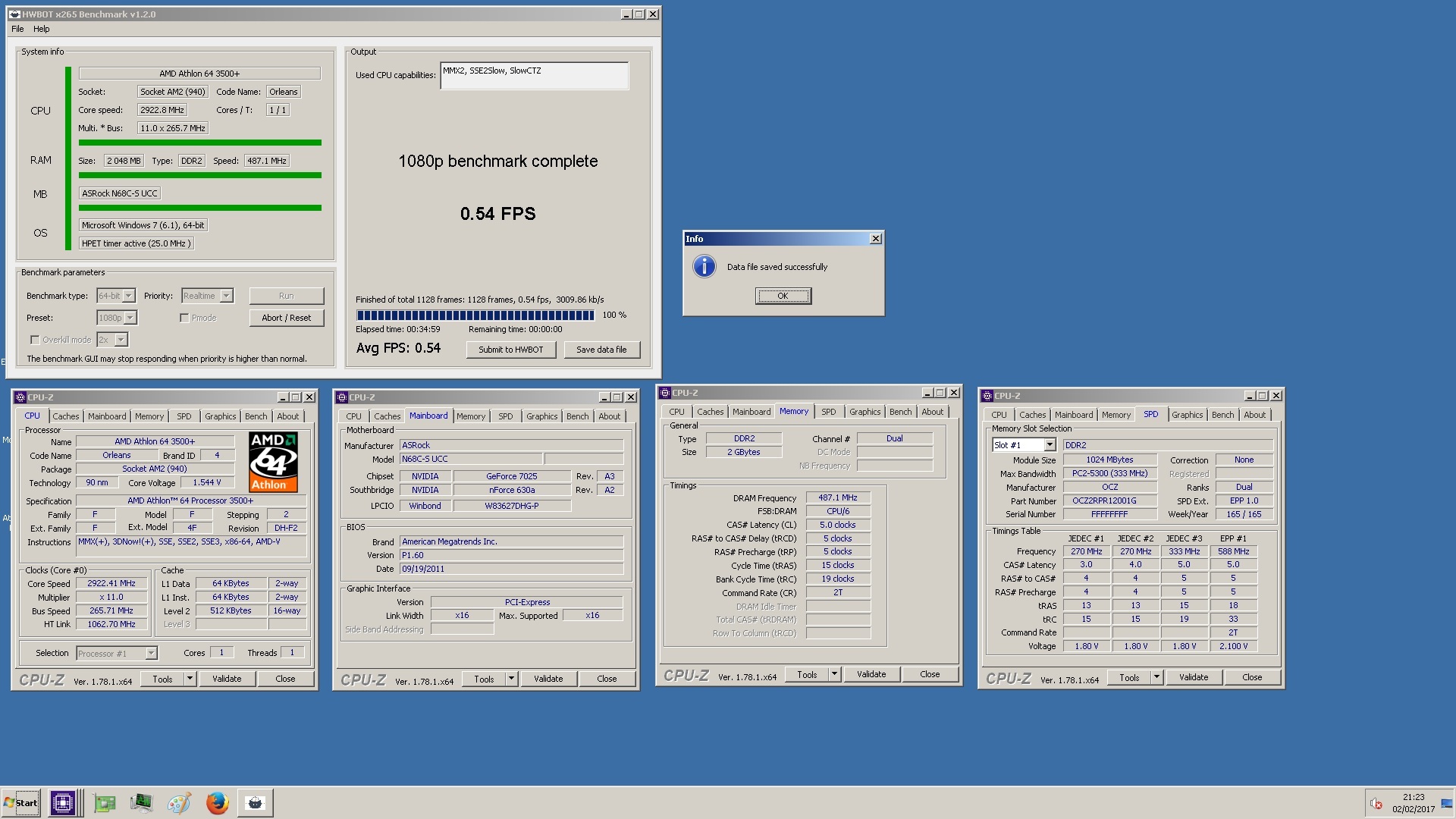The image size is (1456, 819).
Task: Click Tools button in first CPU-Z window
Action: 162,679
